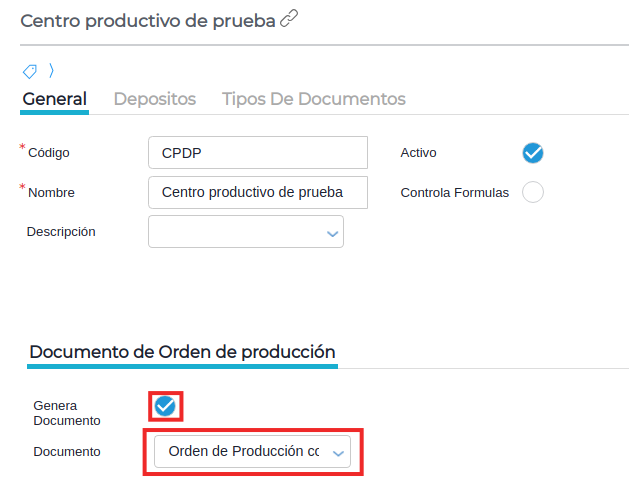
Task: Click the Centro productivo de prueba page title
Action: pyautogui.click(x=148, y=20)
